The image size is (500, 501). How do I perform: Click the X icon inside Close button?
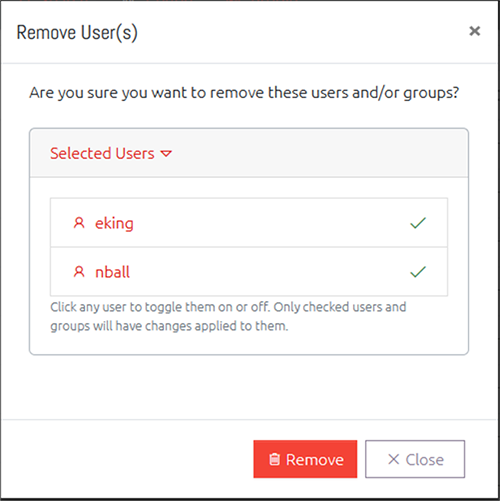pos(394,459)
